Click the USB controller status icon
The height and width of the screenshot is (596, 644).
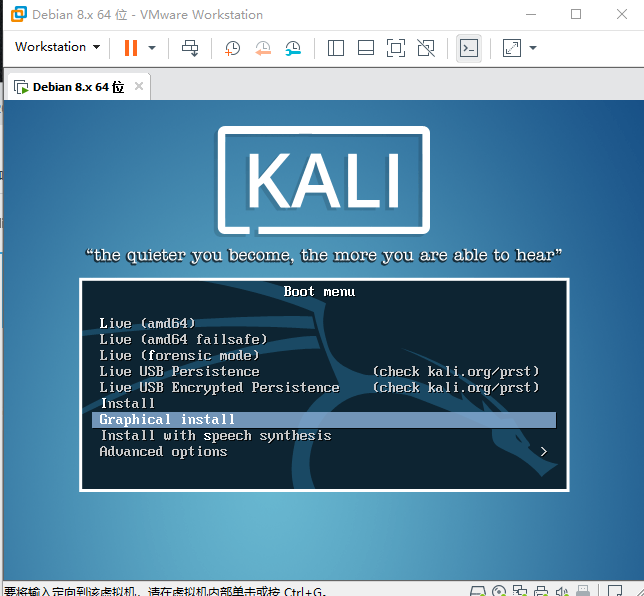coord(583,591)
